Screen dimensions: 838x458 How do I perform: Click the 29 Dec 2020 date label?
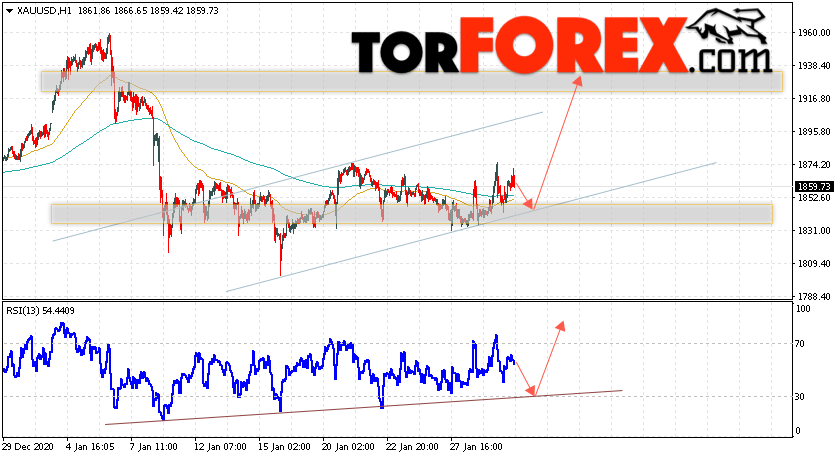pos(28,446)
